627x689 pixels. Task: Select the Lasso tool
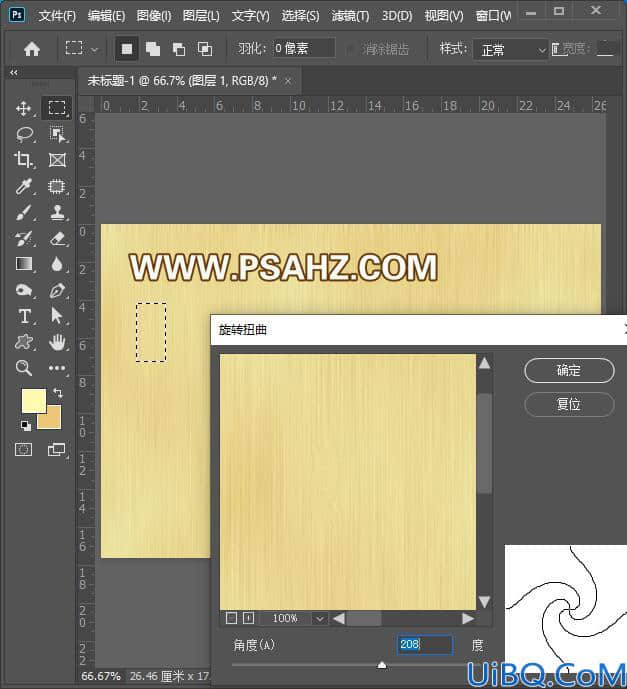[x=25, y=134]
